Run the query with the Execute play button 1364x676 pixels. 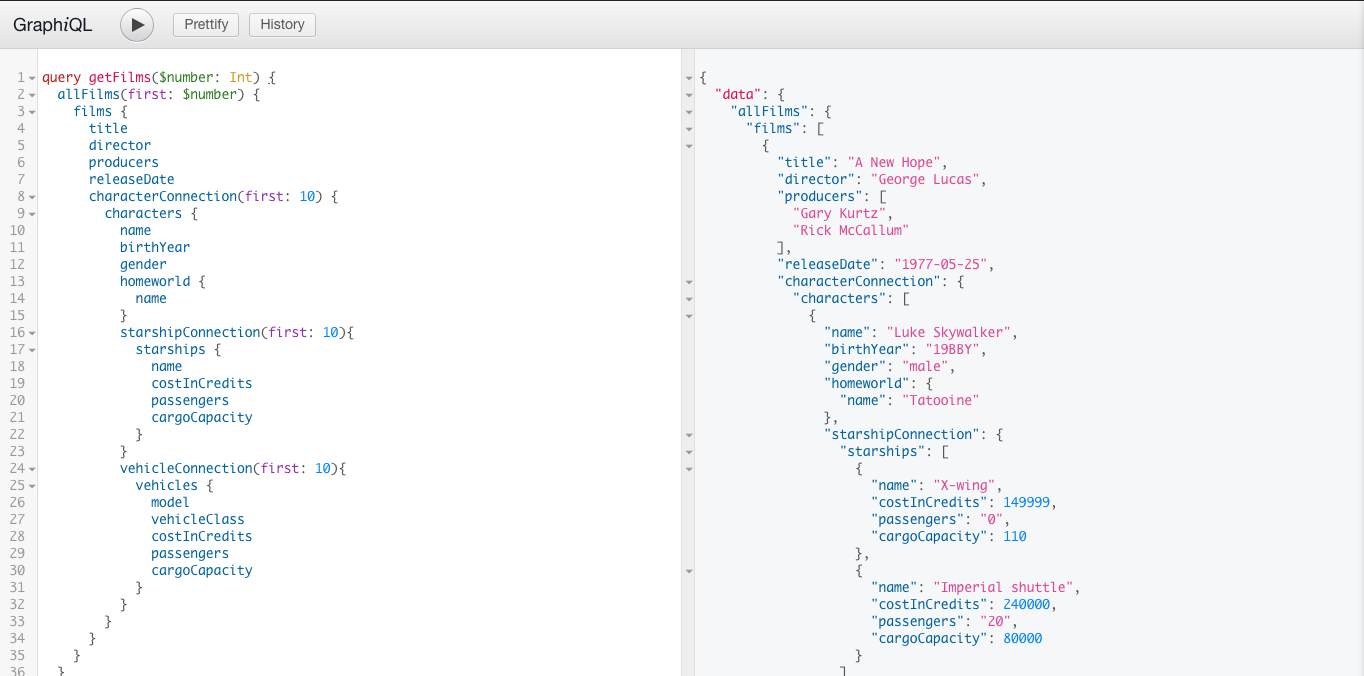[x=137, y=24]
